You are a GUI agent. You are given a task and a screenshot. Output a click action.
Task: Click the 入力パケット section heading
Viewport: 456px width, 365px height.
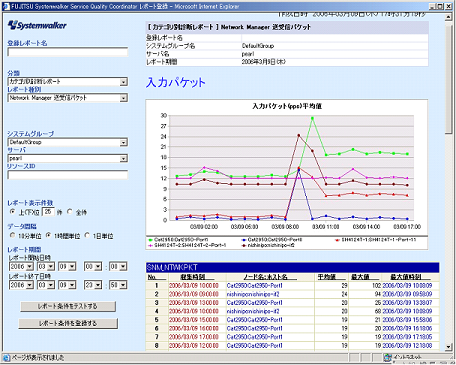176,82
